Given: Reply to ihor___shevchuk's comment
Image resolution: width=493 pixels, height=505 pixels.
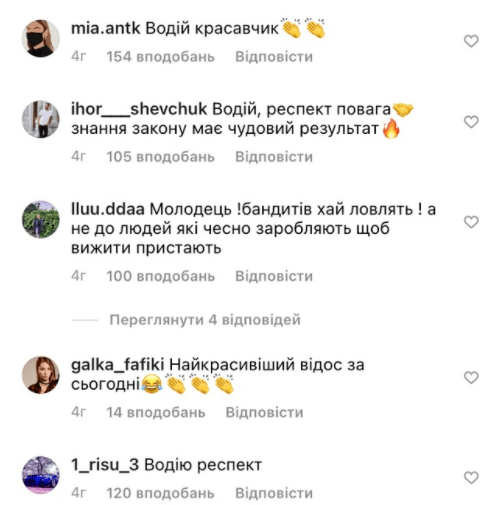Looking at the screenshot, I should coord(274,157).
